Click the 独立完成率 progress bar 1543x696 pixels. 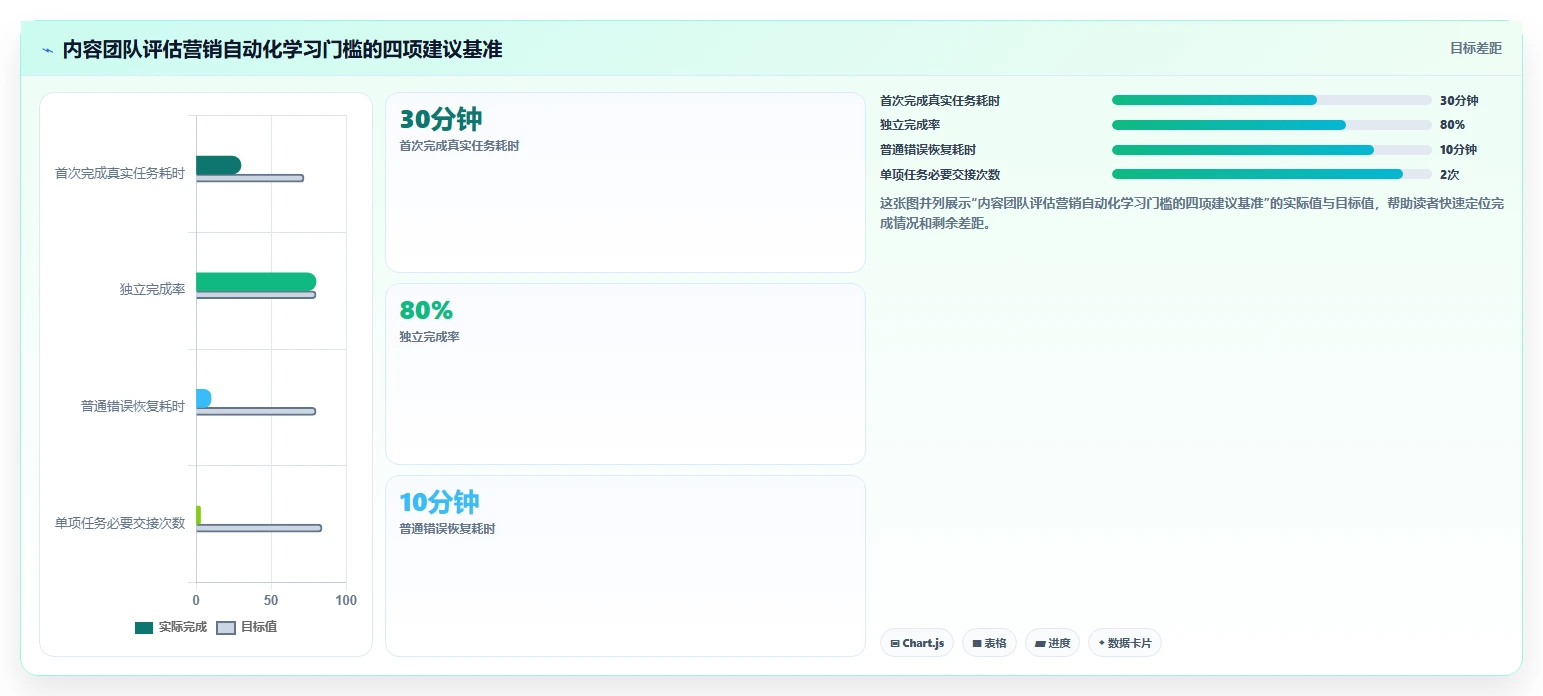coord(1272,125)
